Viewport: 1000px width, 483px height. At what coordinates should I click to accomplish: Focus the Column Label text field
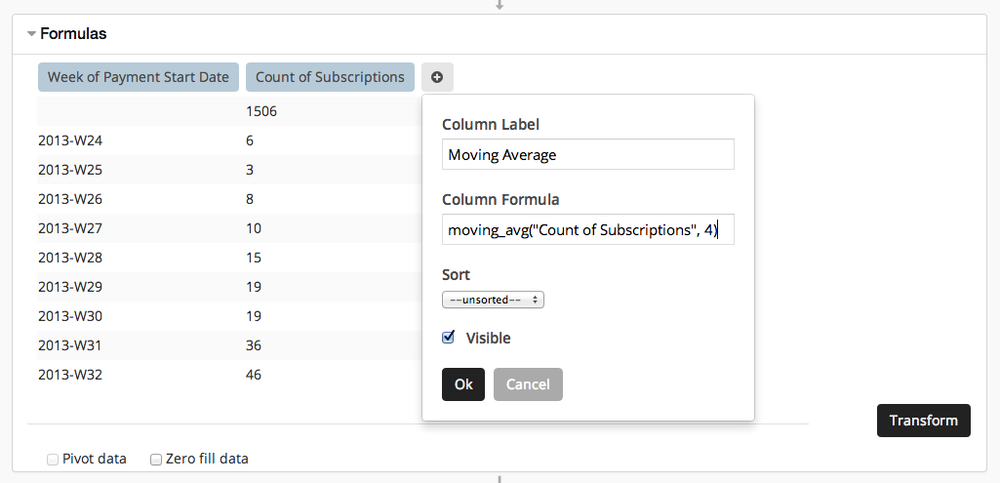[588, 155]
